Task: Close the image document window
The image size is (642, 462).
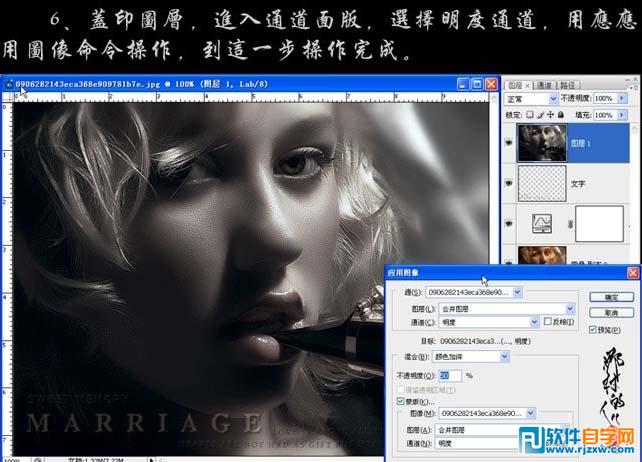Action: pyautogui.click(x=491, y=84)
